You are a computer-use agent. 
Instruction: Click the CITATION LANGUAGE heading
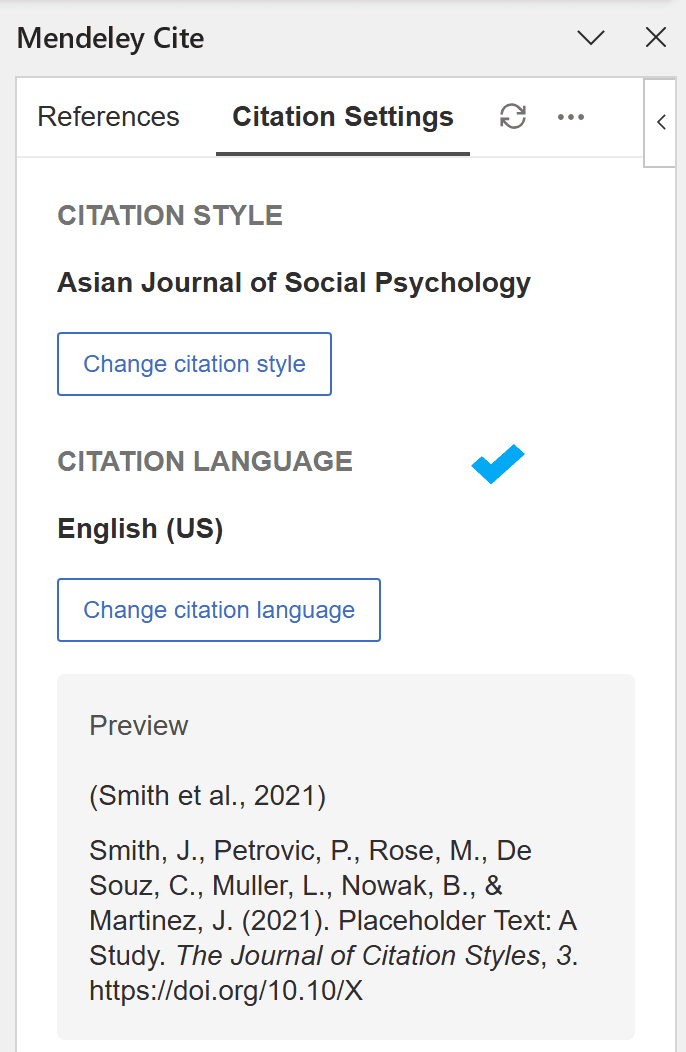(205, 462)
